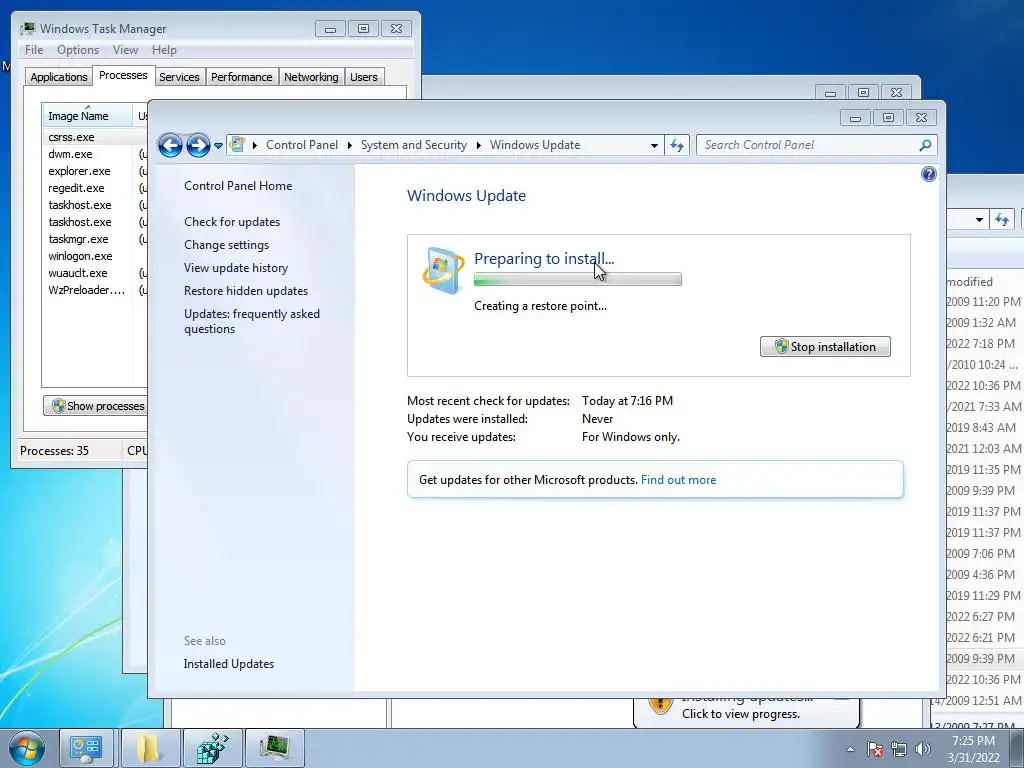The height and width of the screenshot is (768, 1024).
Task: Select System and Security breadcrumb
Action: click(413, 145)
